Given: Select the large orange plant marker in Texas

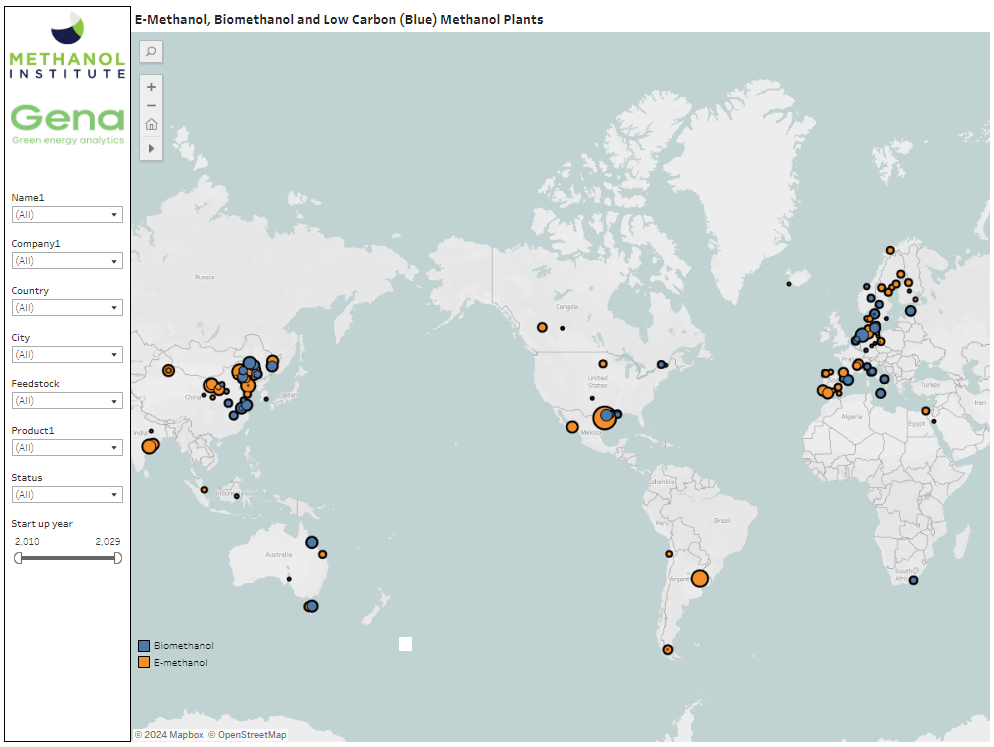Looking at the screenshot, I should coord(604,419).
